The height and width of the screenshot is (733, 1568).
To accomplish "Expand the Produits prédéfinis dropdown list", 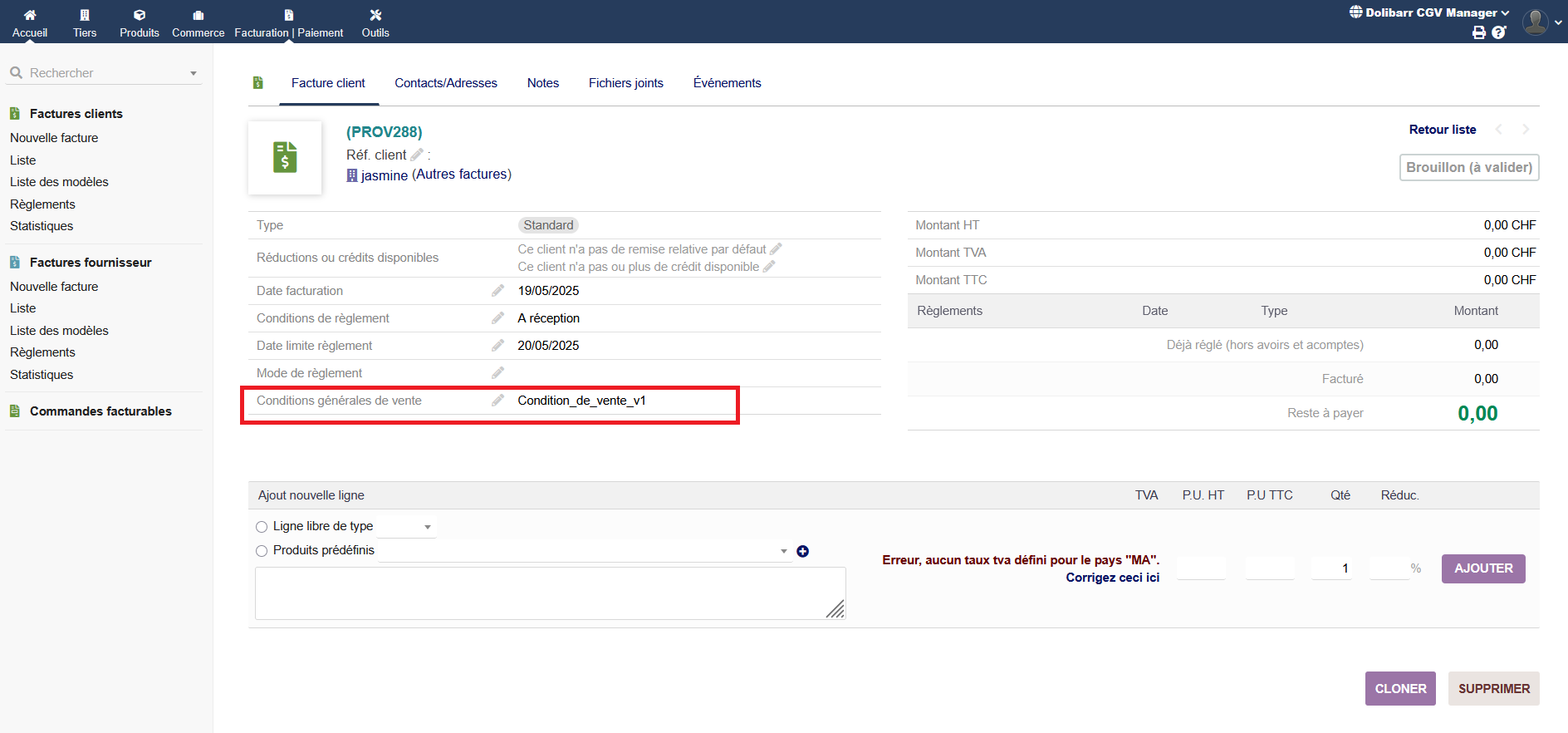I will 783,551.
